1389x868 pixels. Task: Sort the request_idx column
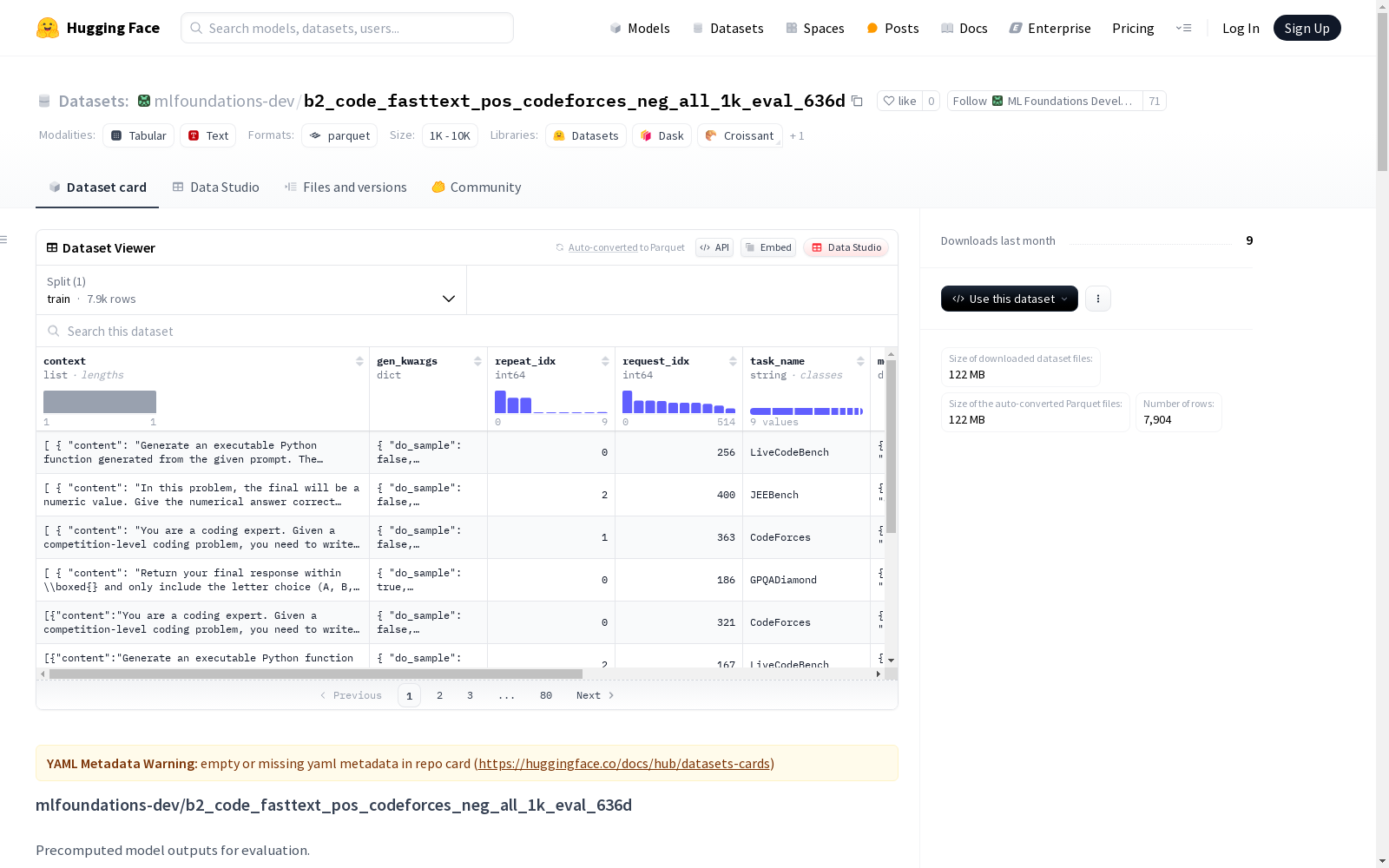[733, 361]
